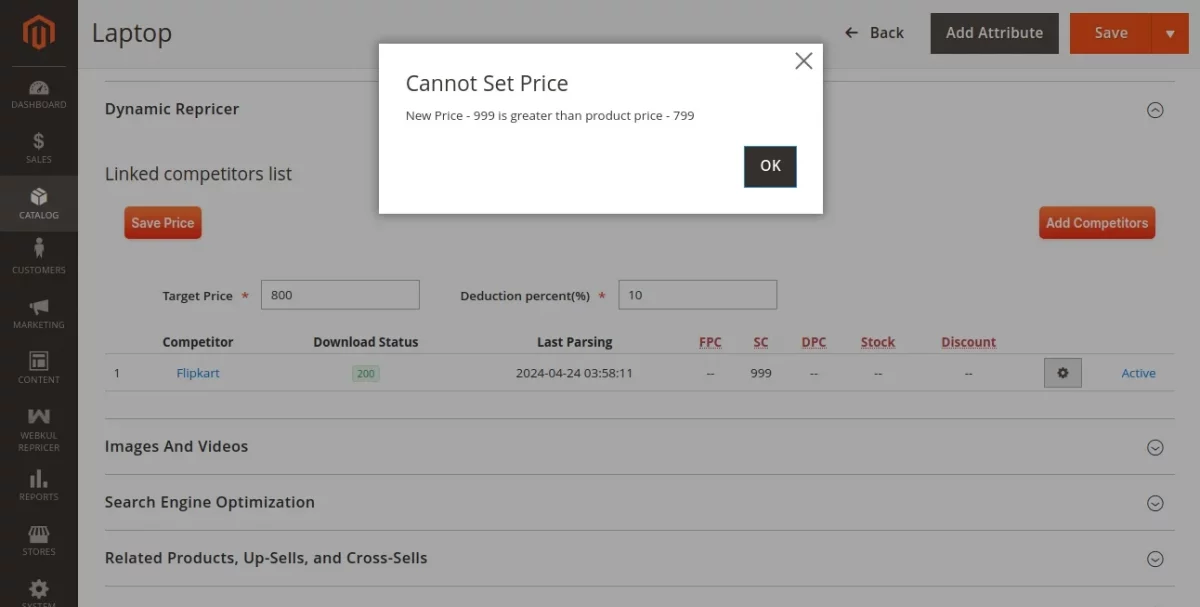
Task: Open the gear settings icon in the Flipkart row
Action: (1063, 372)
